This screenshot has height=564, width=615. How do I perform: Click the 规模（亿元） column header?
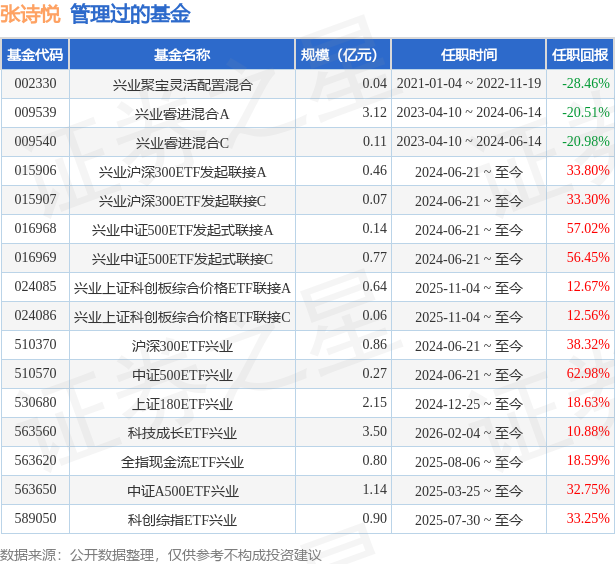(x=342, y=55)
